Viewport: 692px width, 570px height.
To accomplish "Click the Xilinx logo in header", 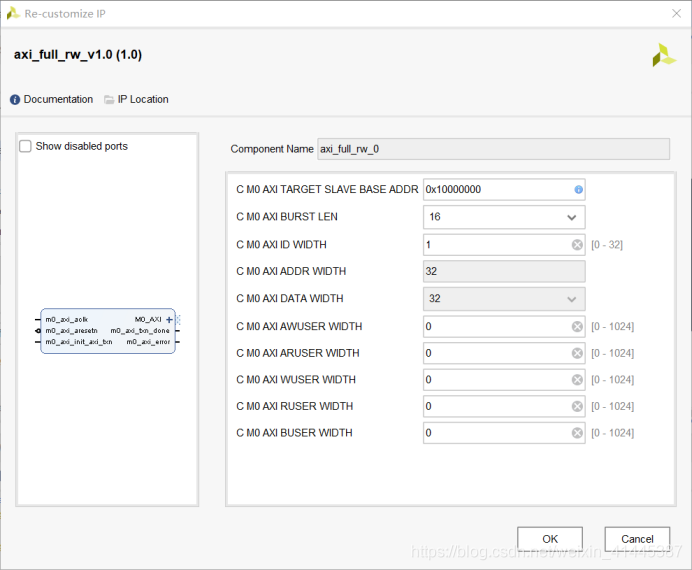I will (x=664, y=55).
